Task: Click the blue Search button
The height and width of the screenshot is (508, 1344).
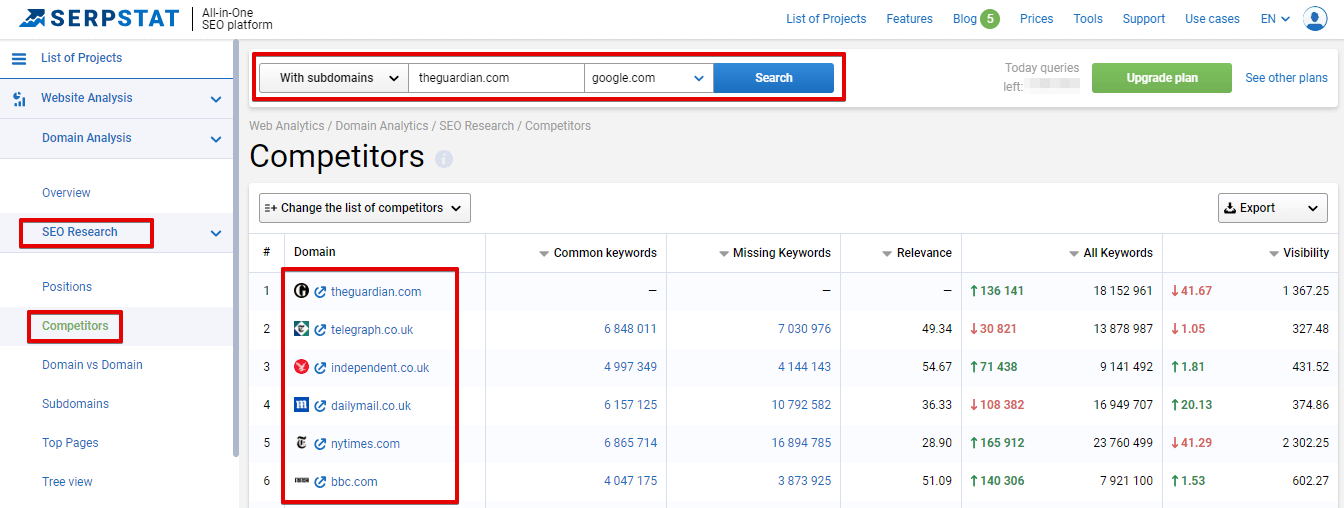Action: (x=774, y=78)
